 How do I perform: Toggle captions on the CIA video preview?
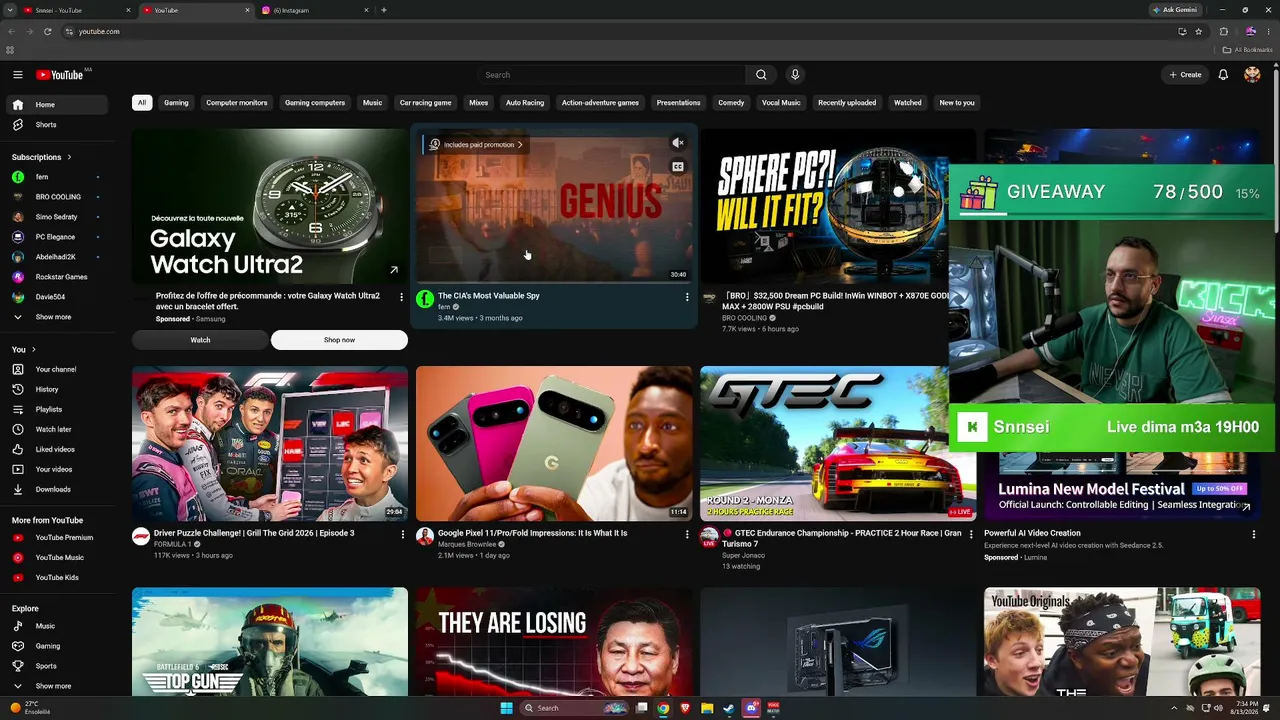tap(677, 167)
